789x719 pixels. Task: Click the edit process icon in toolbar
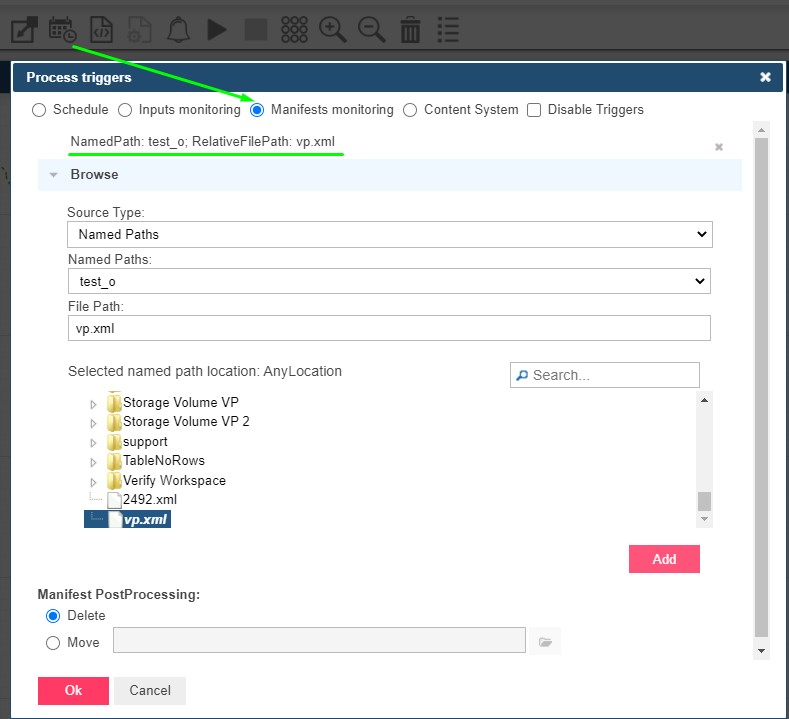point(24,28)
